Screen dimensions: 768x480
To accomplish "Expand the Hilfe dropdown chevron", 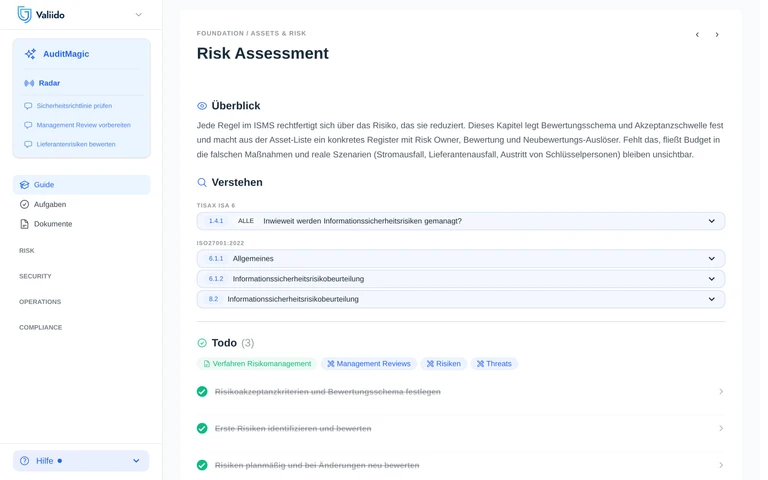I will pyautogui.click(x=136, y=461).
